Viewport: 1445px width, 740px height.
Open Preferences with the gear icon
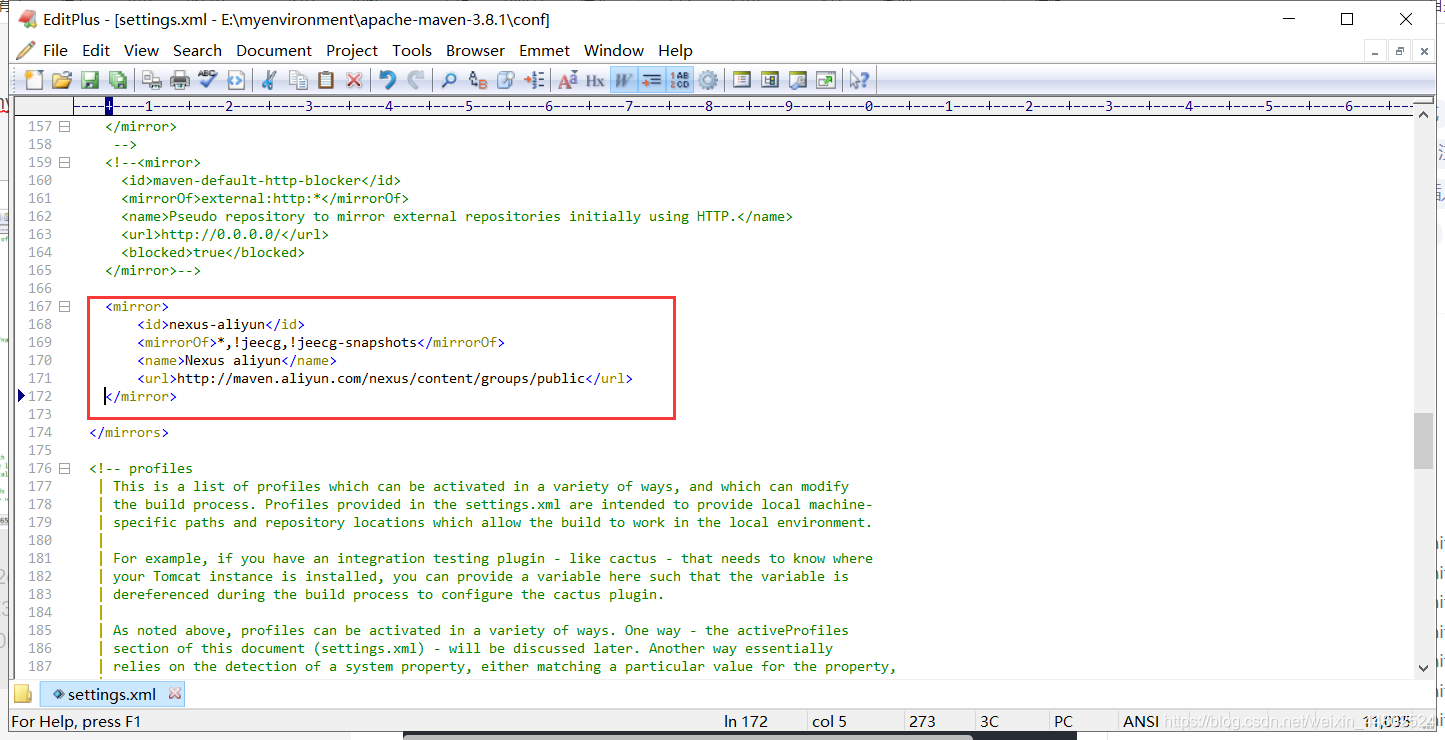point(708,80)
